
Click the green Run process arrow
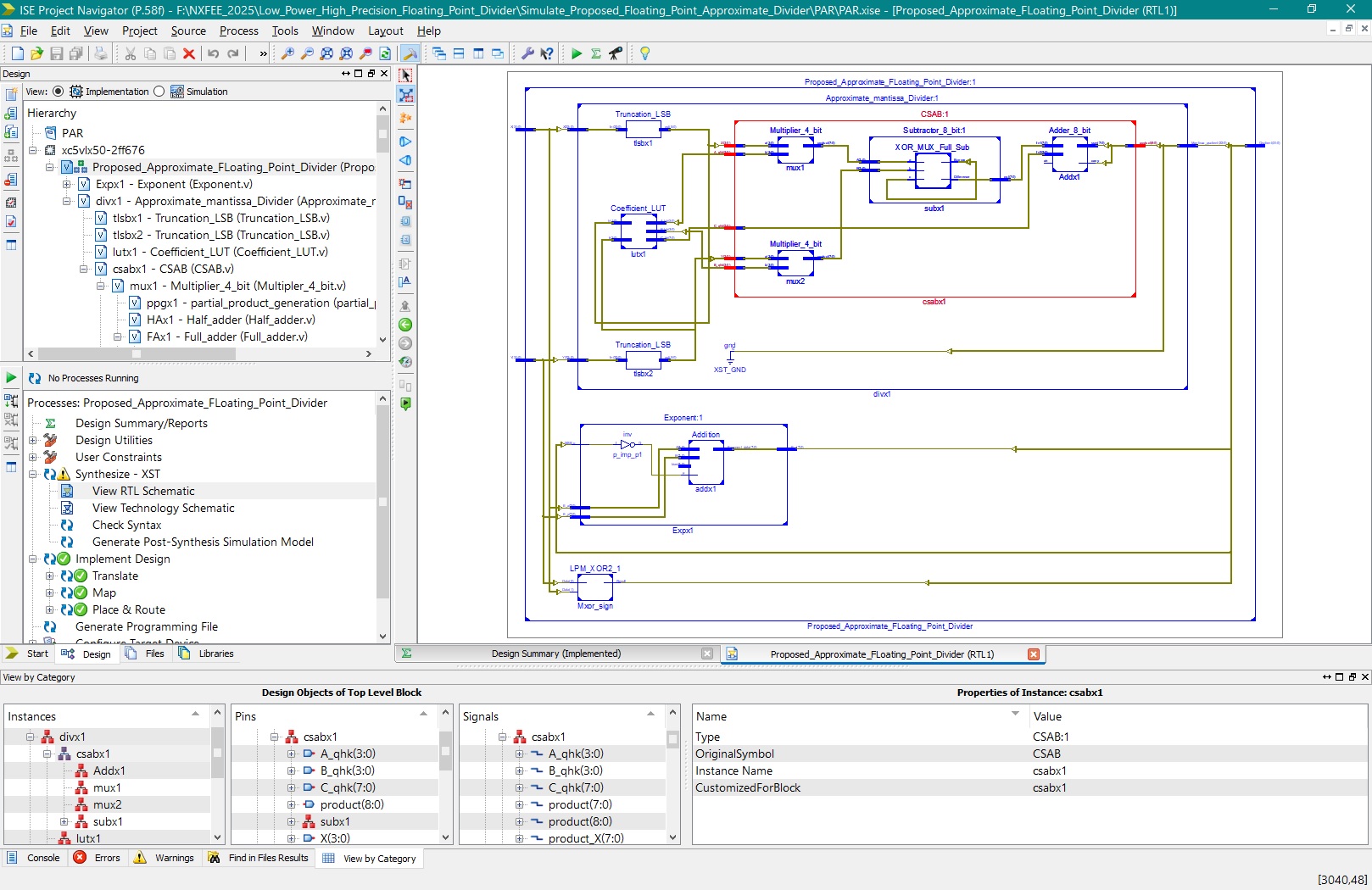(x=577, y=53)
